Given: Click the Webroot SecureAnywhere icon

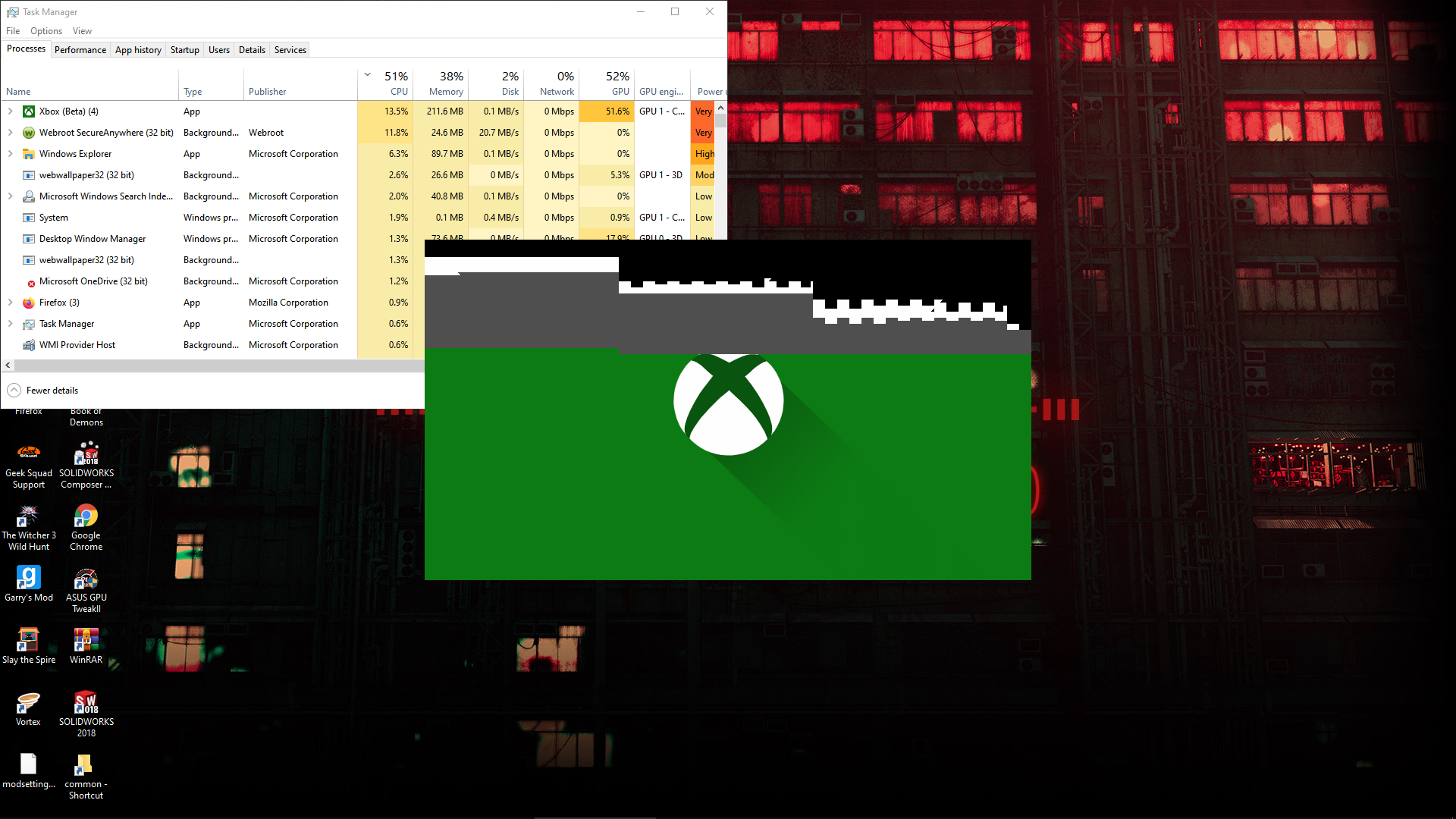Looking at the screenshot, I should tap(29, 132).
